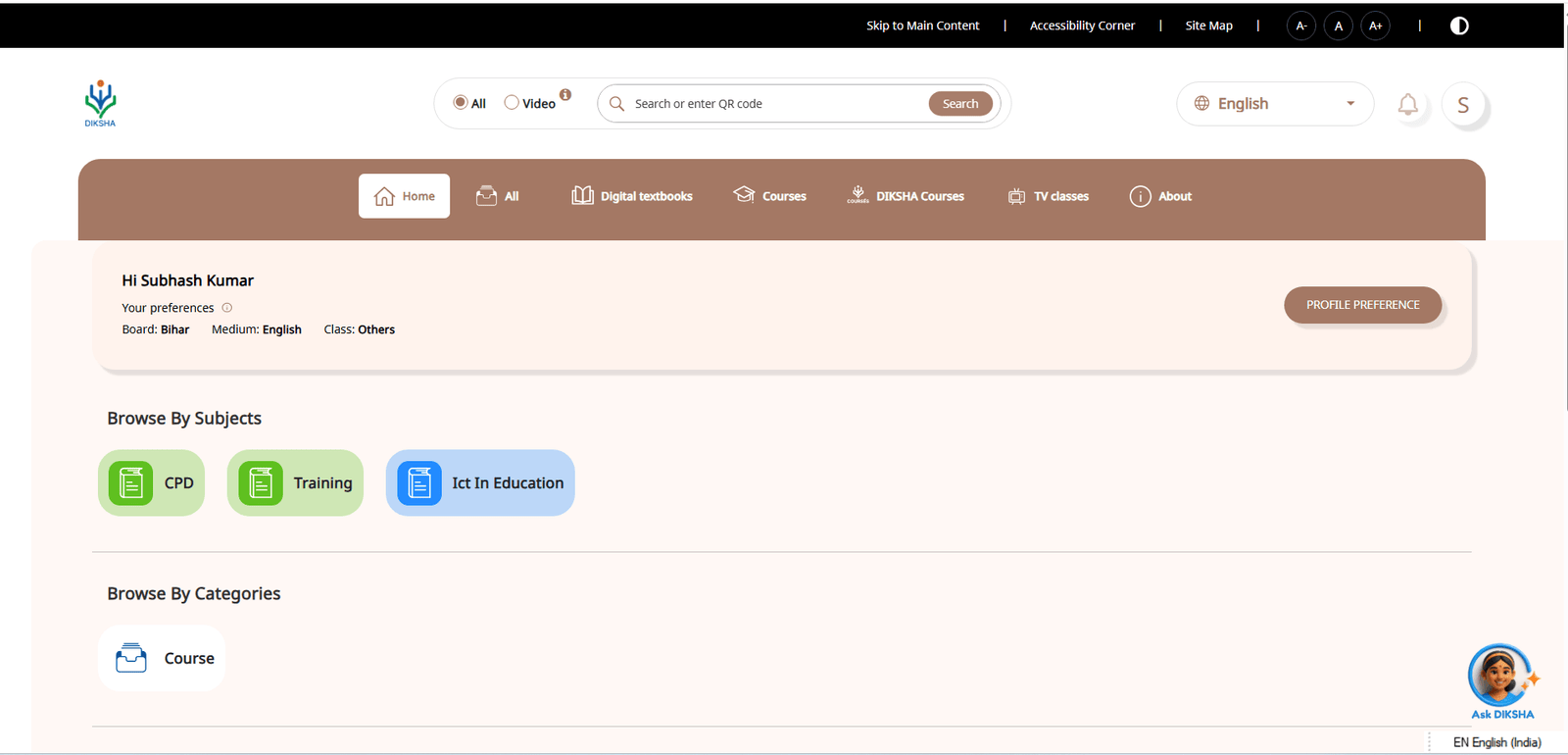
Task: Toggle the high contrast mode icon
Action: 1459,25
